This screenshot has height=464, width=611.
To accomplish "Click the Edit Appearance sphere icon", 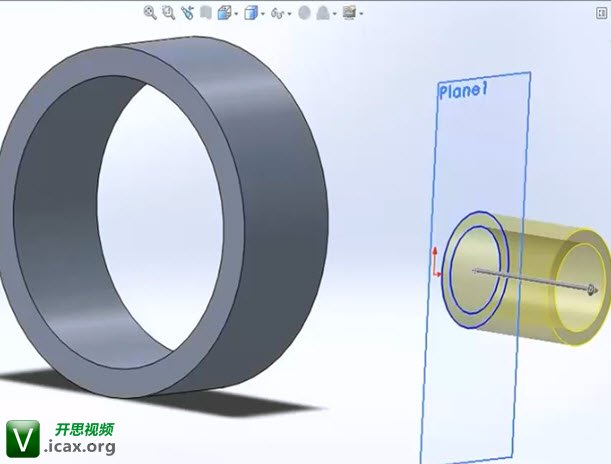I will (304, 13).
